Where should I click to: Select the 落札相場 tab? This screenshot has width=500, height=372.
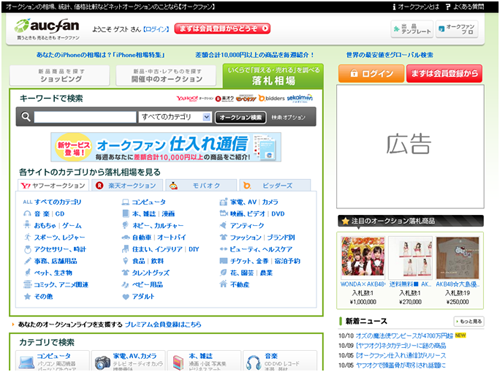[x=273, y=76]
